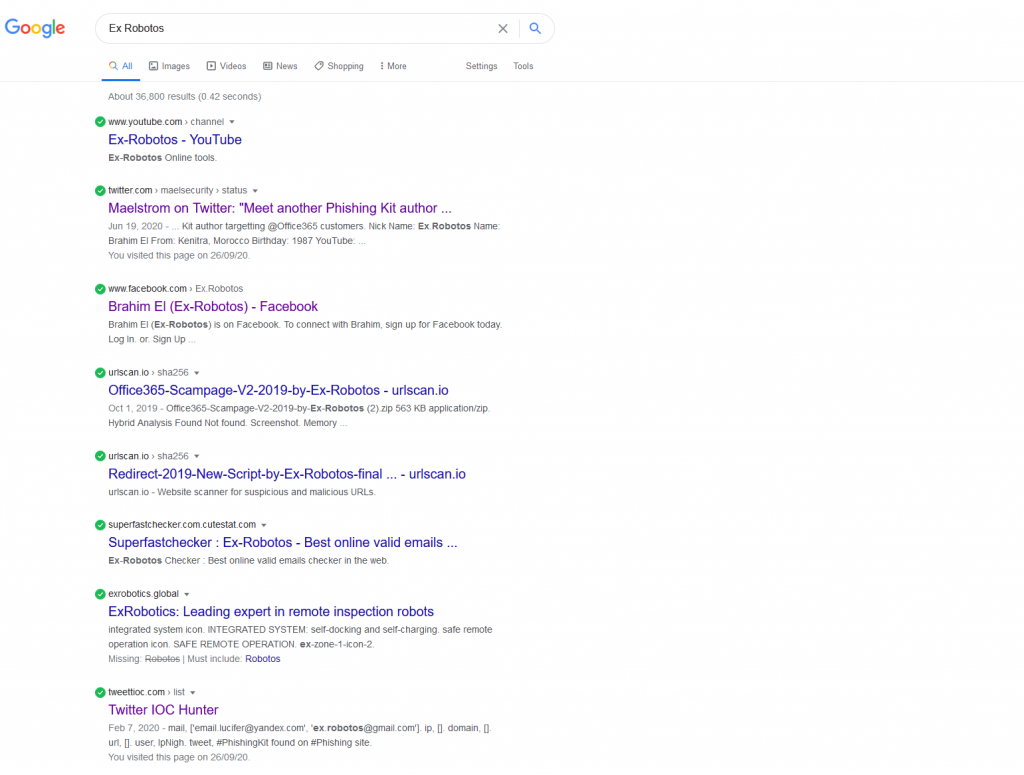Screen dimensions: 1024x775
Task: Click the www.youtube.com › channel URL
Action: (x=166, y=122)
